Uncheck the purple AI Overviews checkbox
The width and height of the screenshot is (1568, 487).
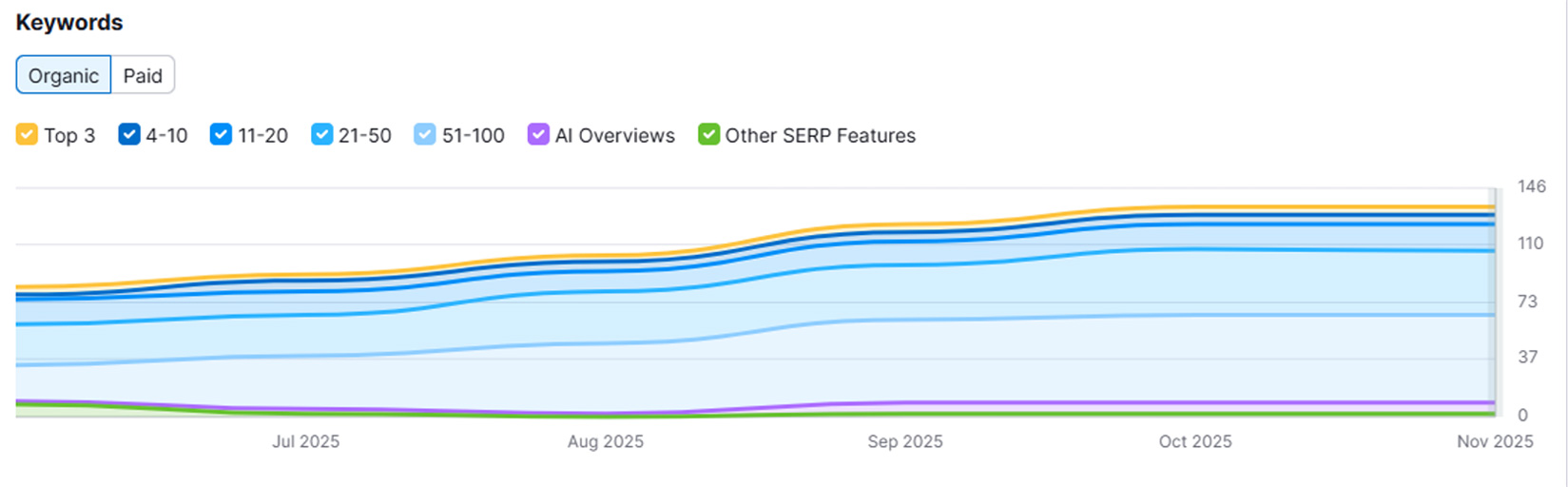click(538, 135)
